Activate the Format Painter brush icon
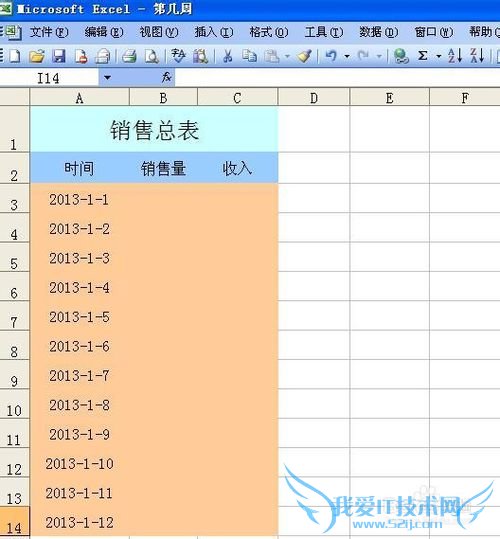500x539 pixels. click(x=304, y=56)
